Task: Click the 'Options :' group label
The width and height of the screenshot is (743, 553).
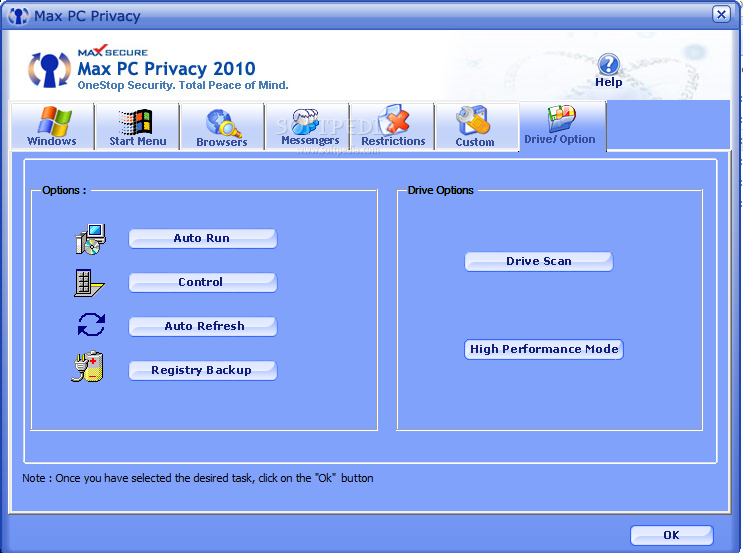Action: click(64, 190)
